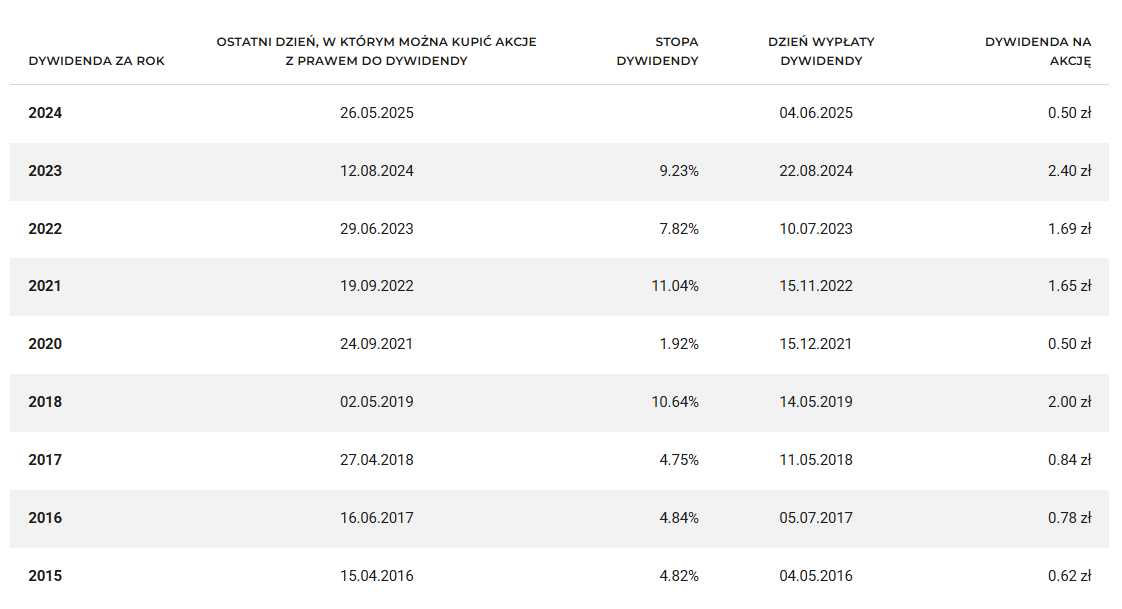Viewport: 1122px width, 609px height.
Task: Click the date 24.09.2021
Action: 376,344
